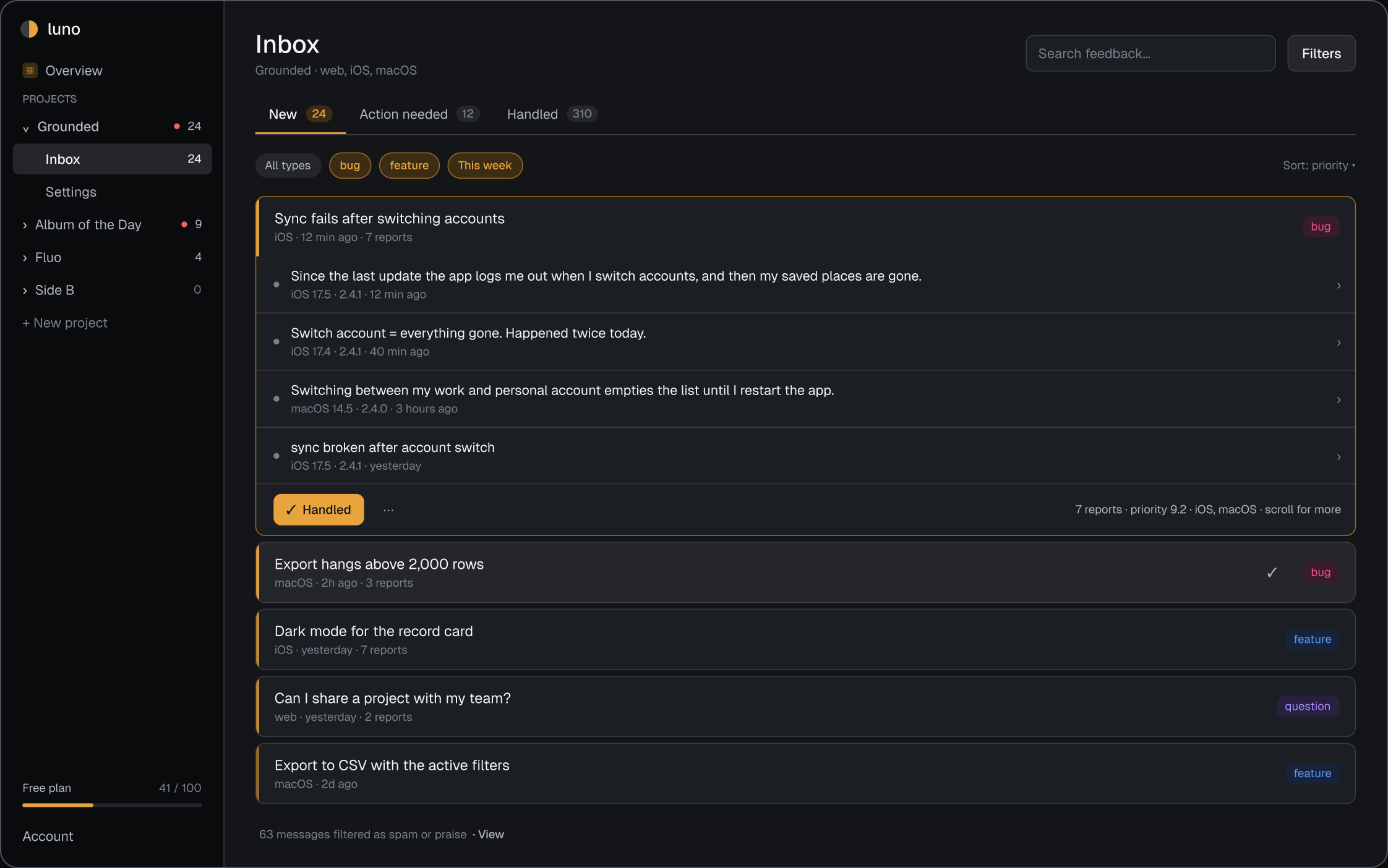This screenshot has height=868, width=1388.
Task: Click bug tag on Sync fails card
Action: point(1321,227)
